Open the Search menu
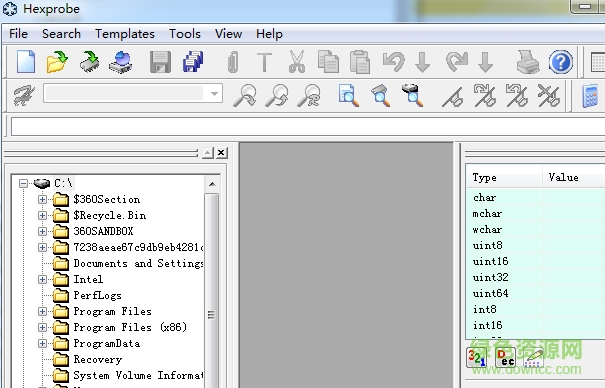The width and height of the screenshot is (605, 388). pos(61,34)
